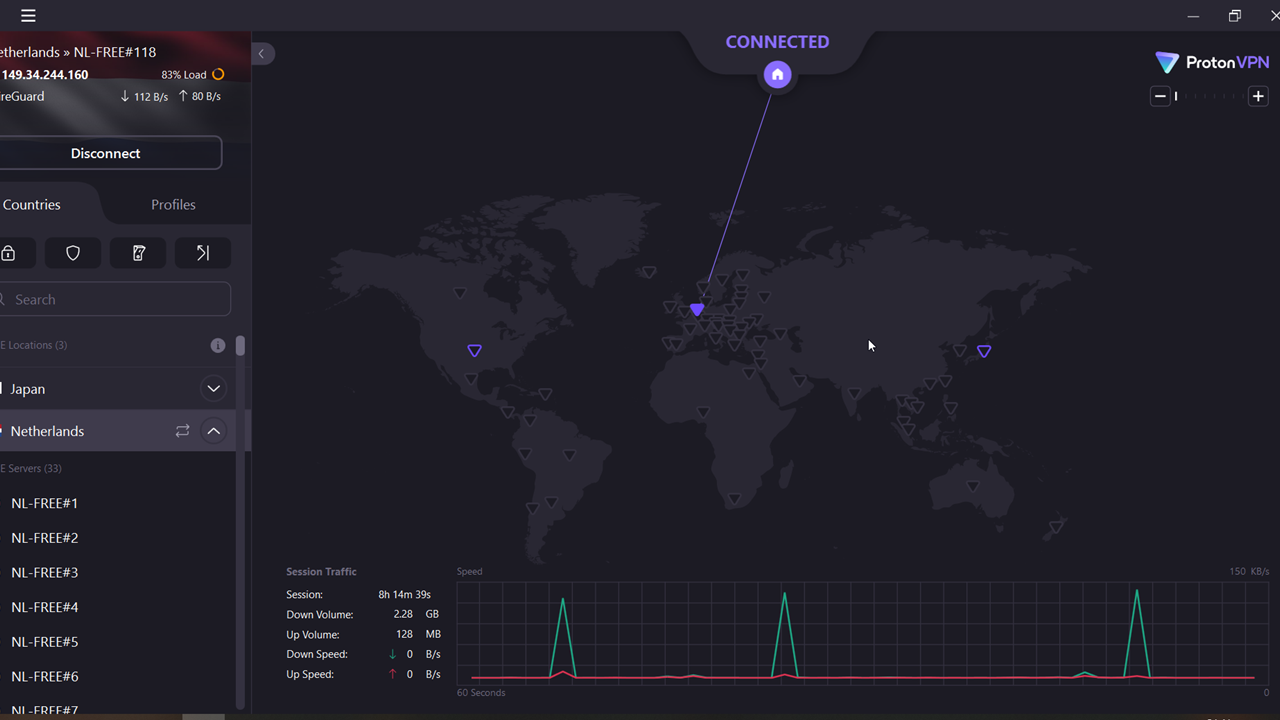Select the Japan map marker

coord(984,351)
